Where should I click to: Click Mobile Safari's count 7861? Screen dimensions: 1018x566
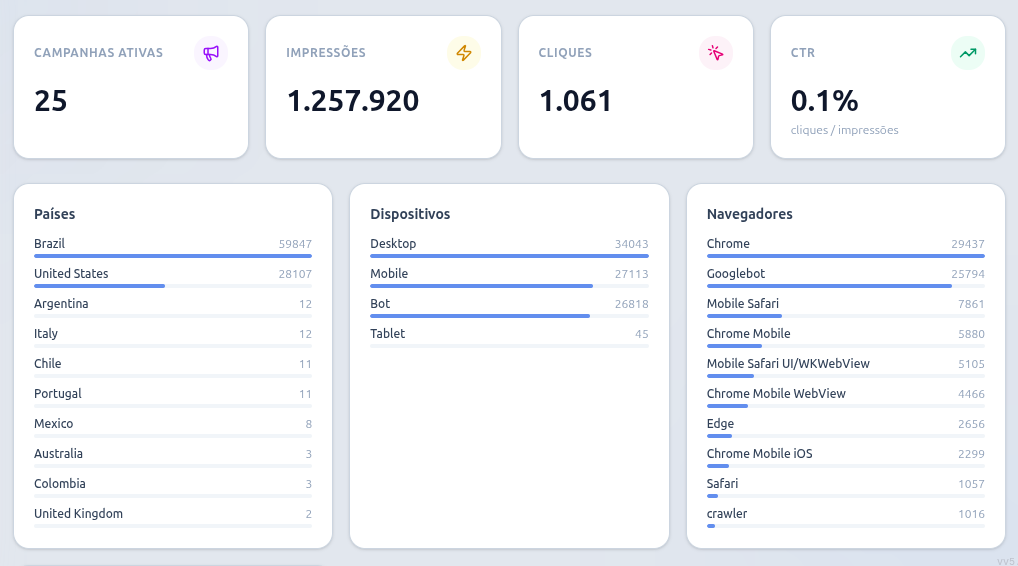[x=971, y=304]
